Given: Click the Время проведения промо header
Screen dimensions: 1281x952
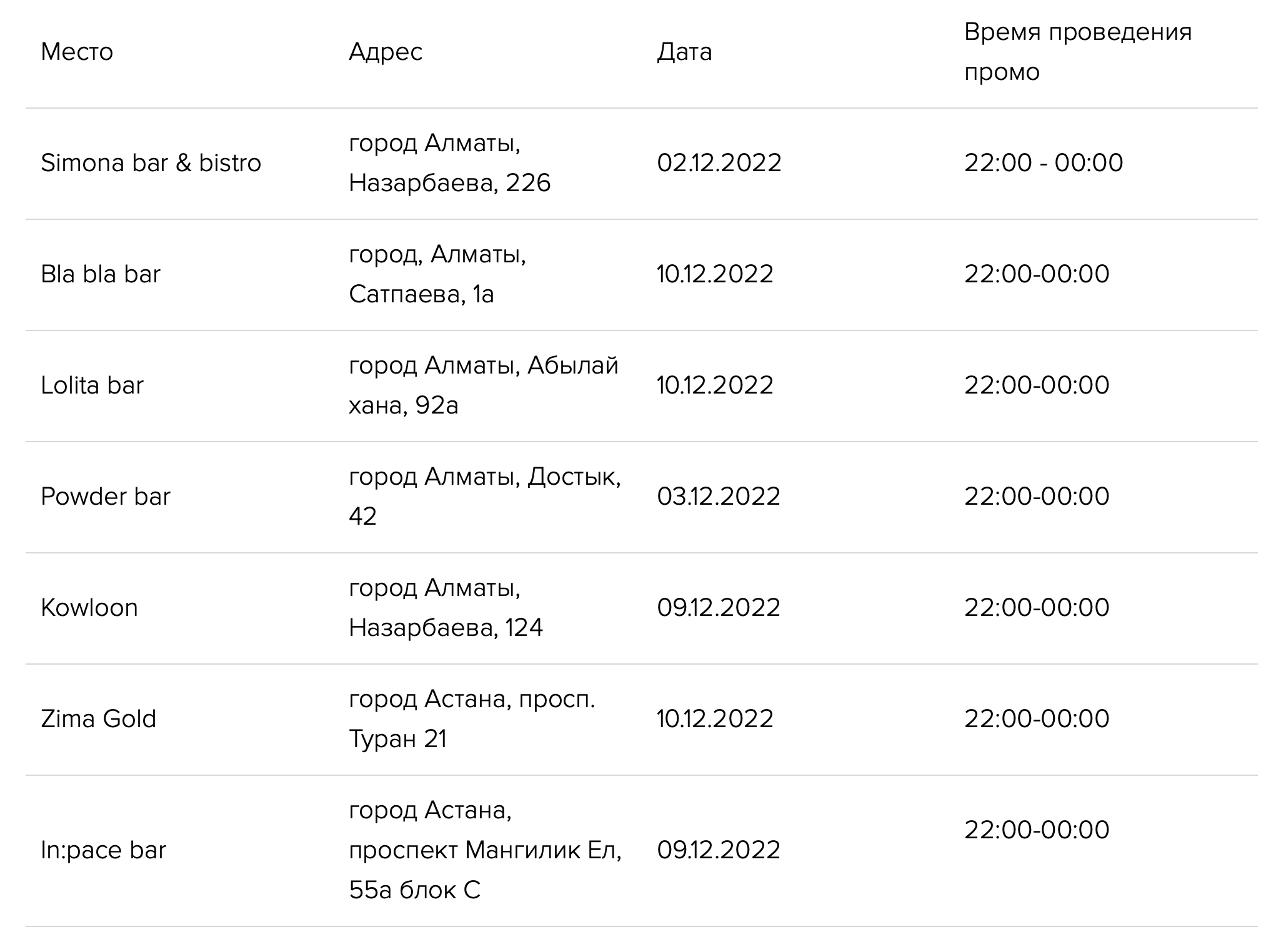Looking at the screenshot, I should (x=1078, y=52).
